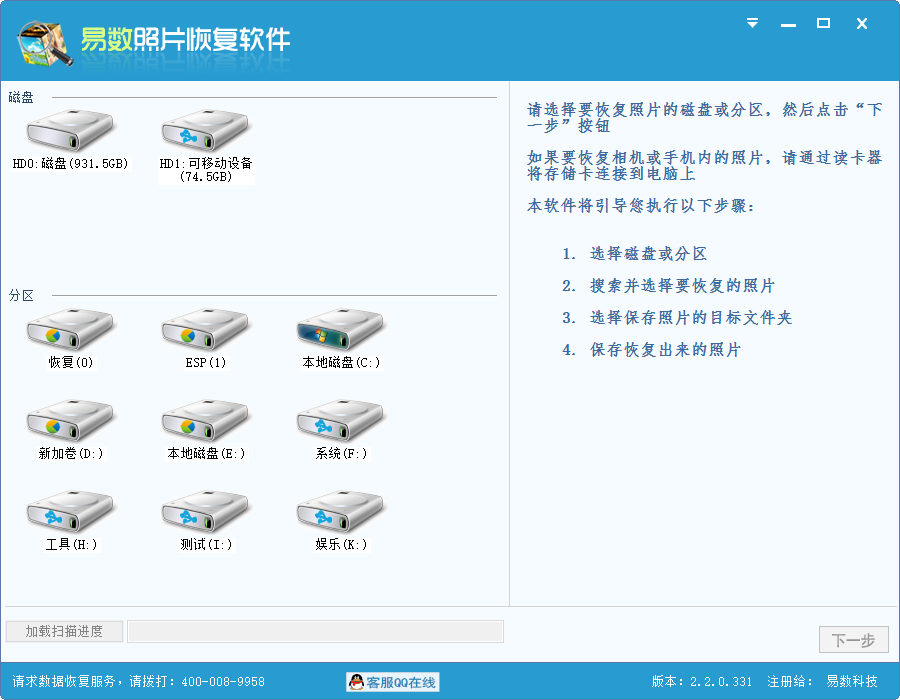900x700 pixels.
Task: Click the 加载扫描进度 button
Action: (x=63, y=631)
